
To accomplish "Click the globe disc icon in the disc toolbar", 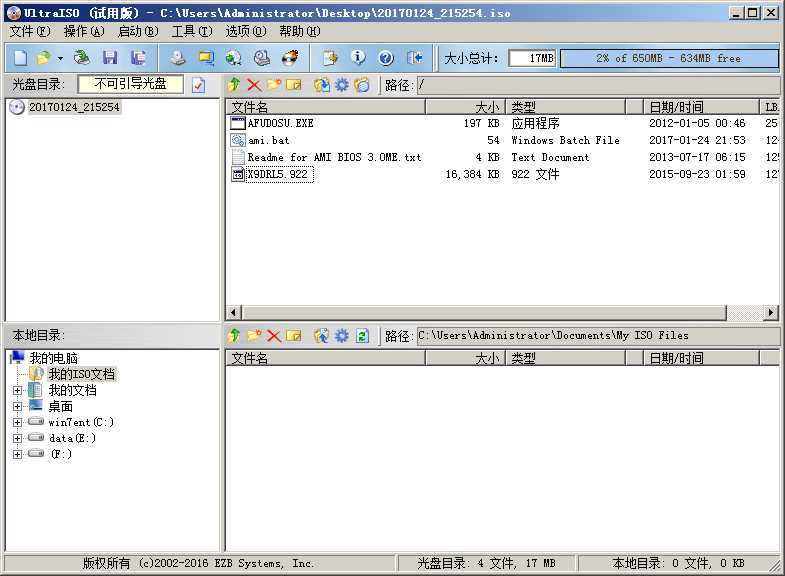I will click(x=361, y=85).
